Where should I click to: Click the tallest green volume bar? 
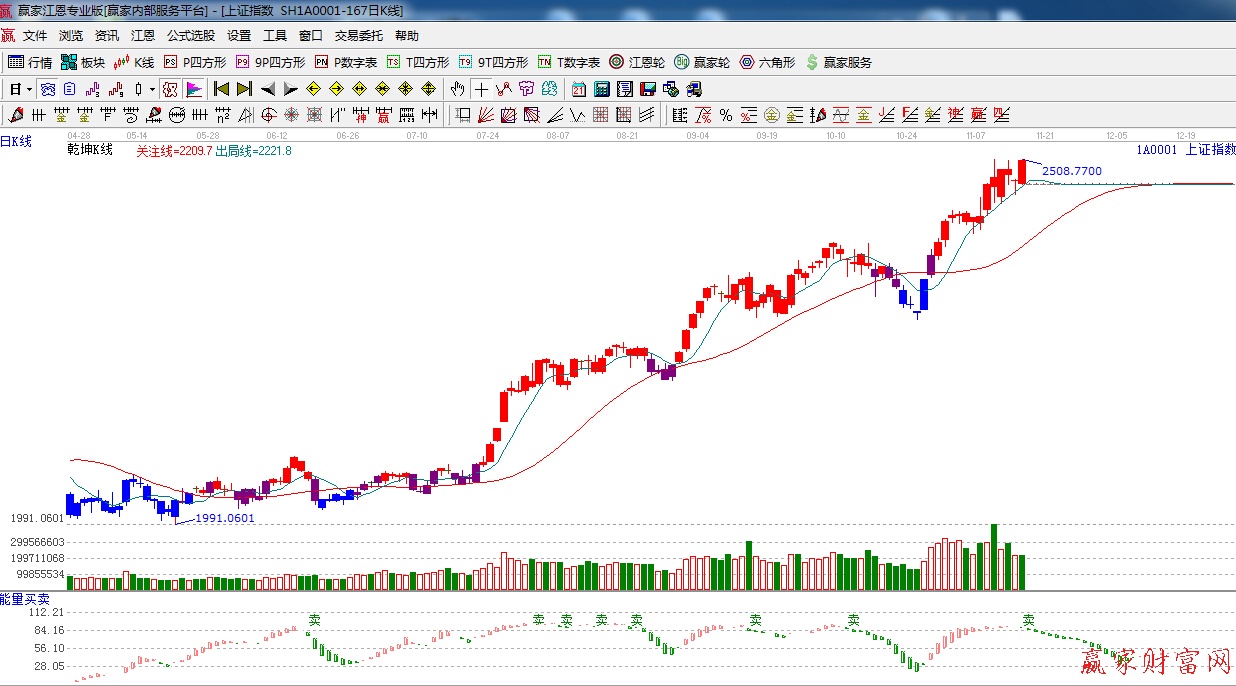click(x=994, y=557)
